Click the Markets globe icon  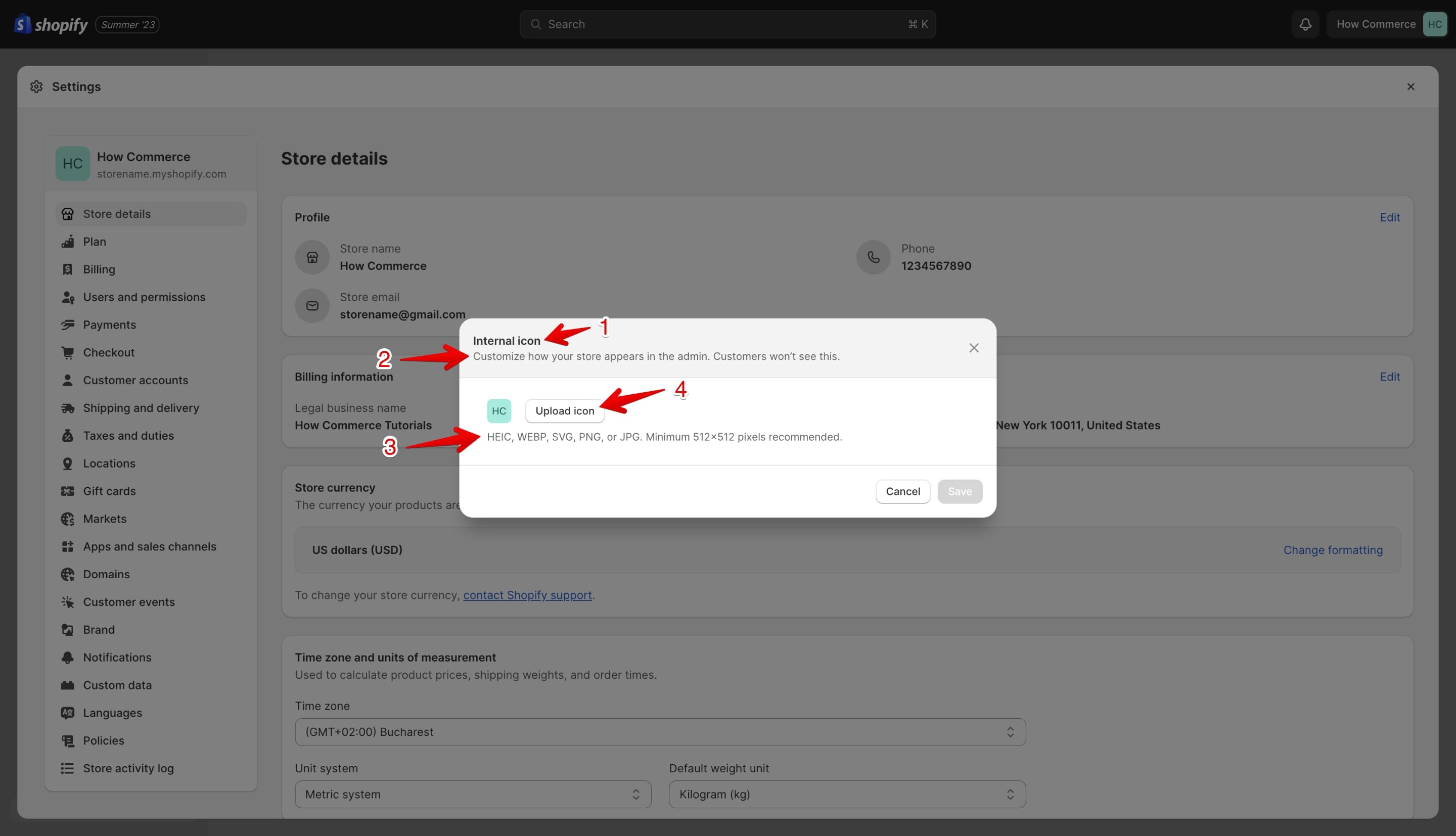pos(67,519)
